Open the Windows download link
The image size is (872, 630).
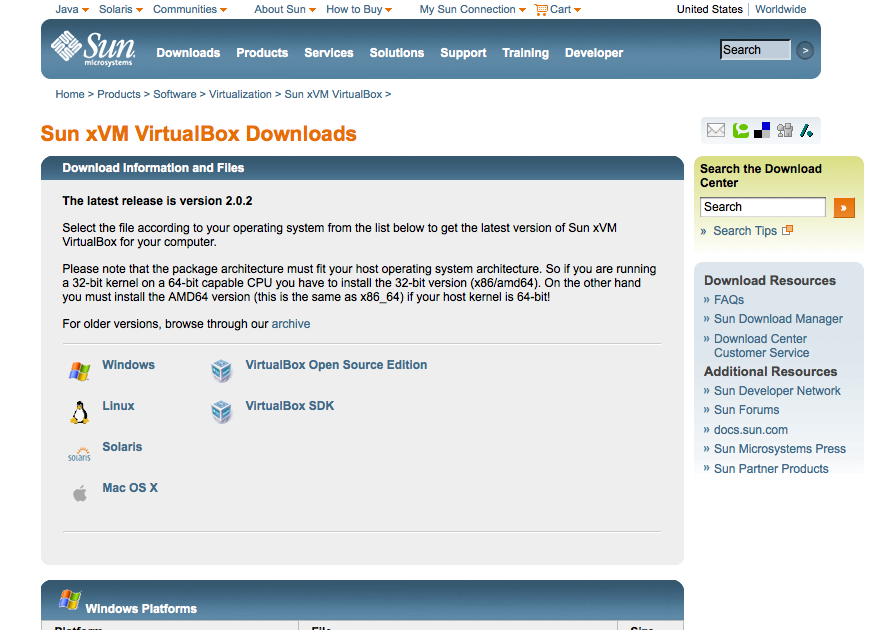pyautogui.click(x=128, y=365)
